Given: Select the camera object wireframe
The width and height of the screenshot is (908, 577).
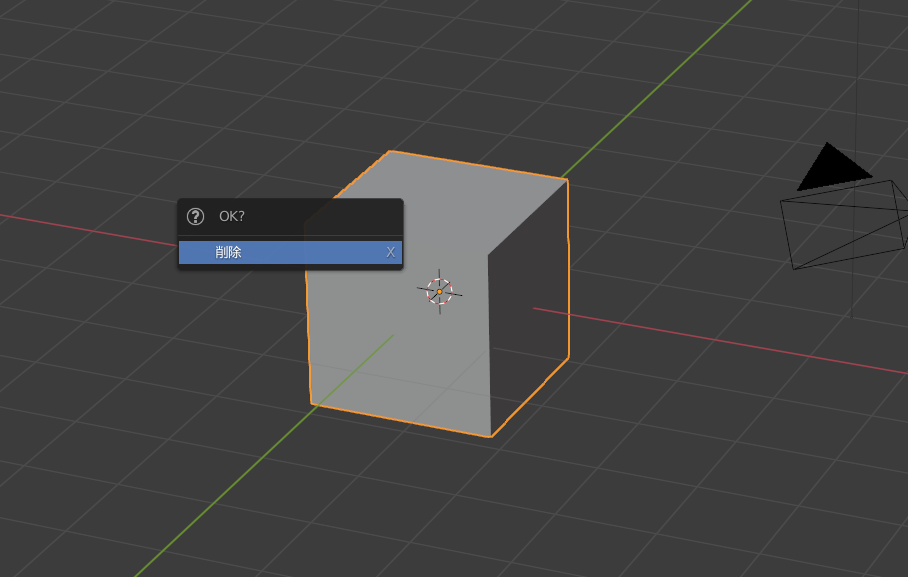Looking at the screenshot, I should [x=844, y=207].
